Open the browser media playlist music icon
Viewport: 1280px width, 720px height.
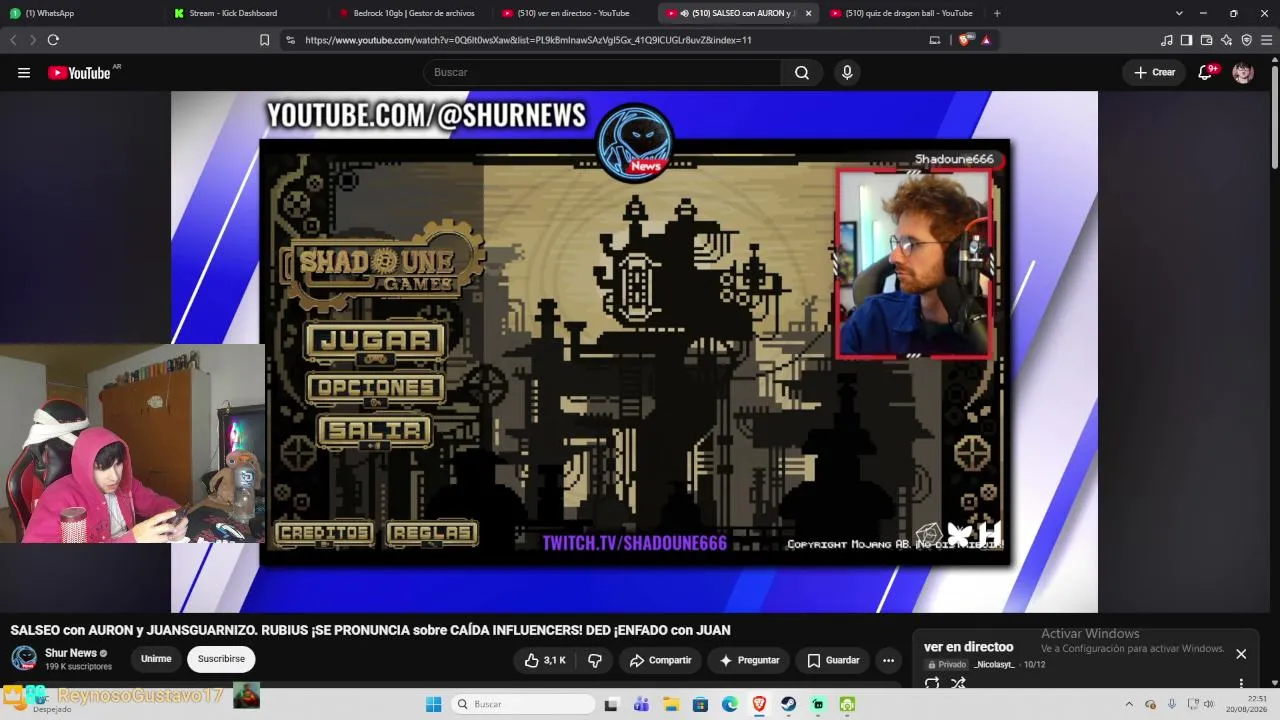click(1166, 40)
